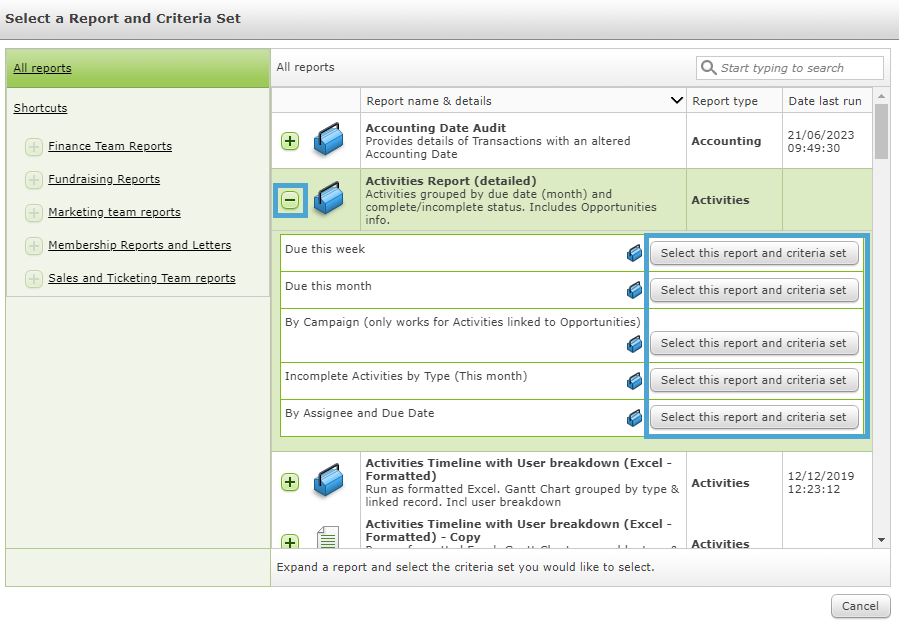Click the Due this week criteria name
The width and height of the screenshot is (899, 627).
325,249
